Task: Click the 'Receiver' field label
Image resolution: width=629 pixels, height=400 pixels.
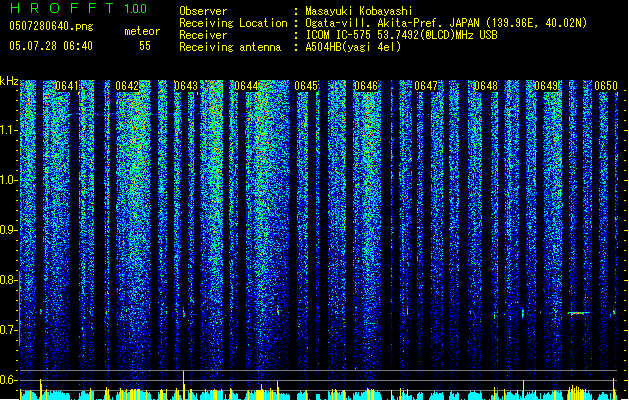Action: point(203,35)
